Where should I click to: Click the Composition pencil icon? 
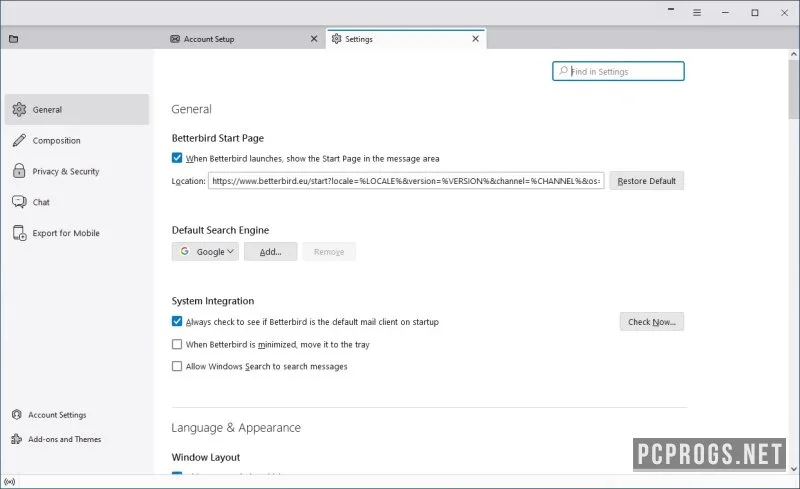[19, 140]
